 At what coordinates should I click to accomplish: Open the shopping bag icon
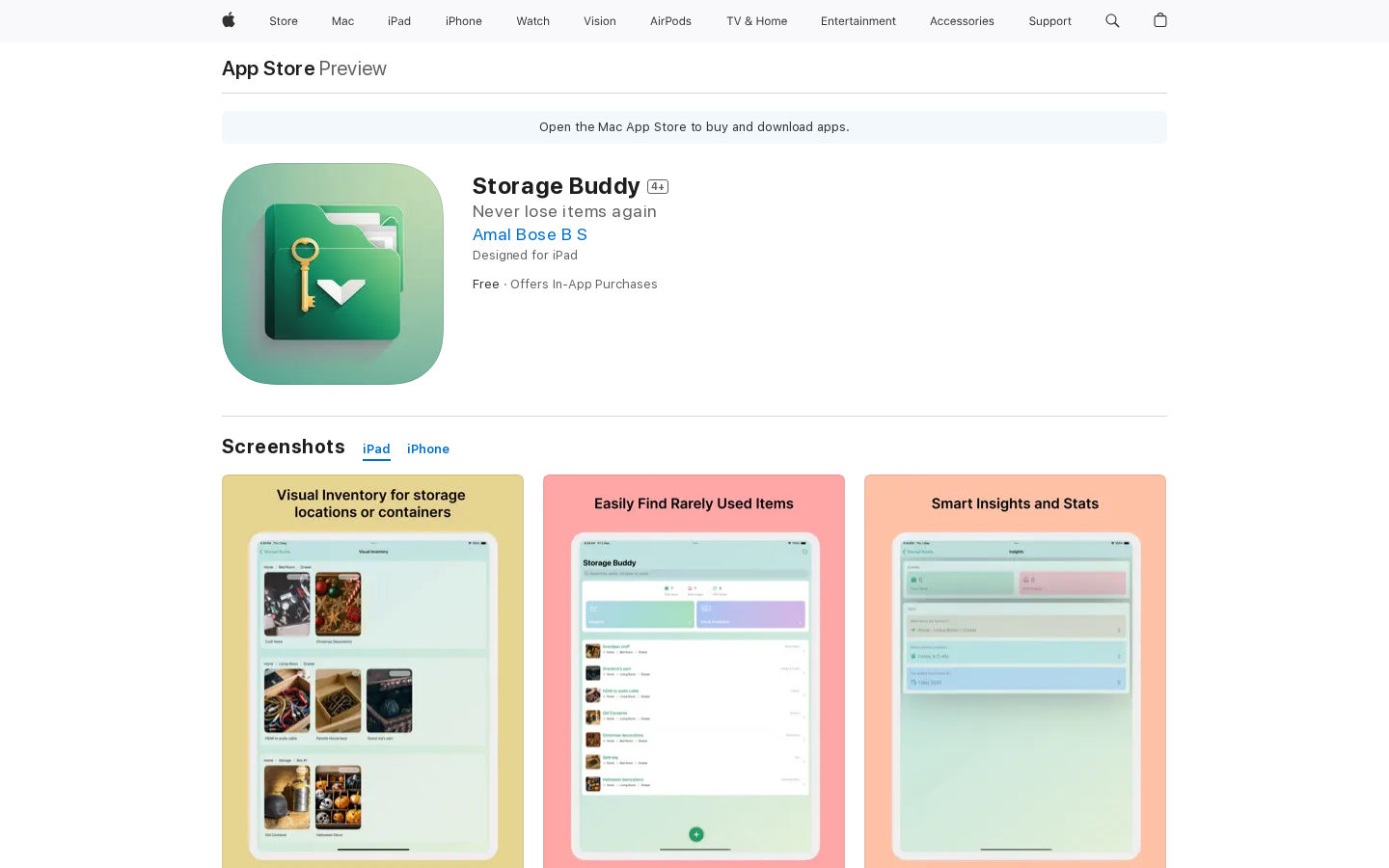click(1160, 20)
